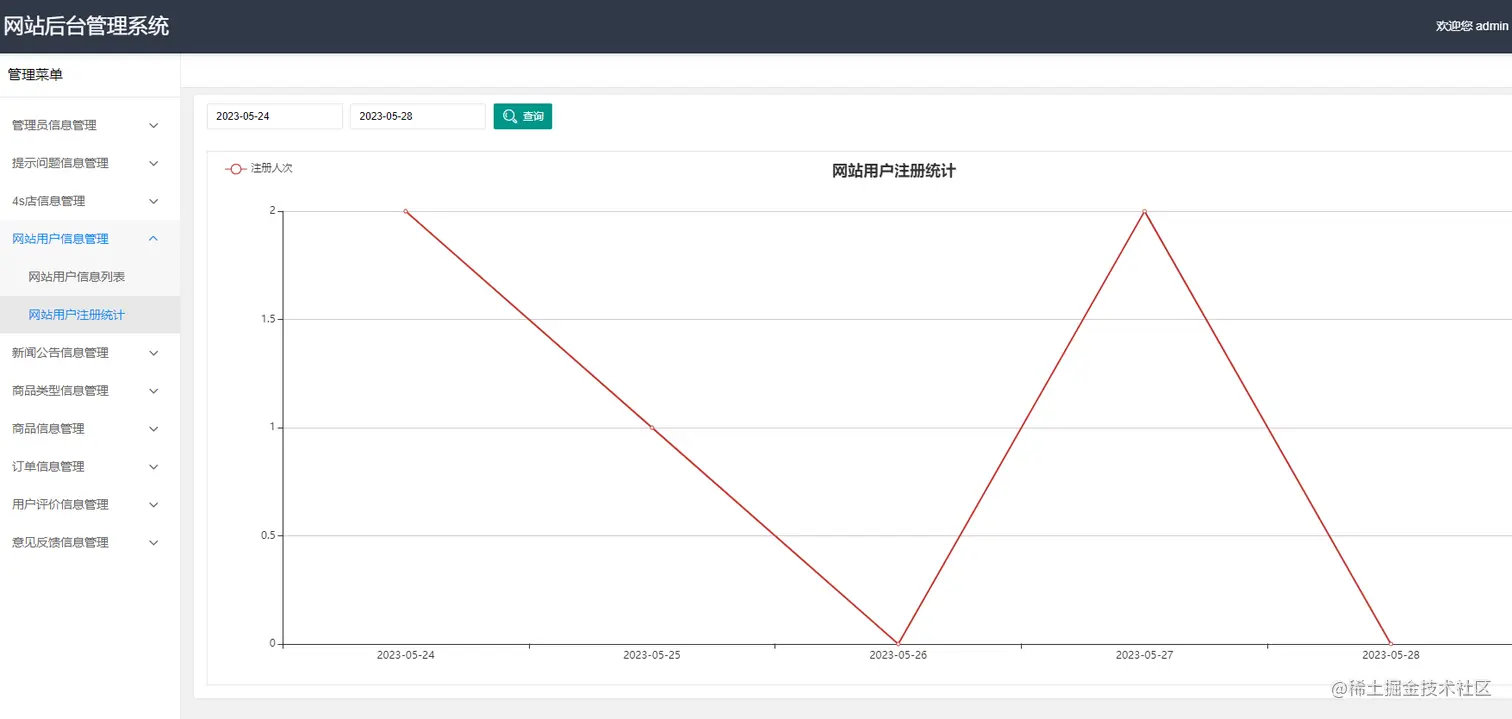Expand the 4s店信息管理 chevron
Viewport: 1512px width, 719px height.
pyautogui.click(x=154, y=201)
